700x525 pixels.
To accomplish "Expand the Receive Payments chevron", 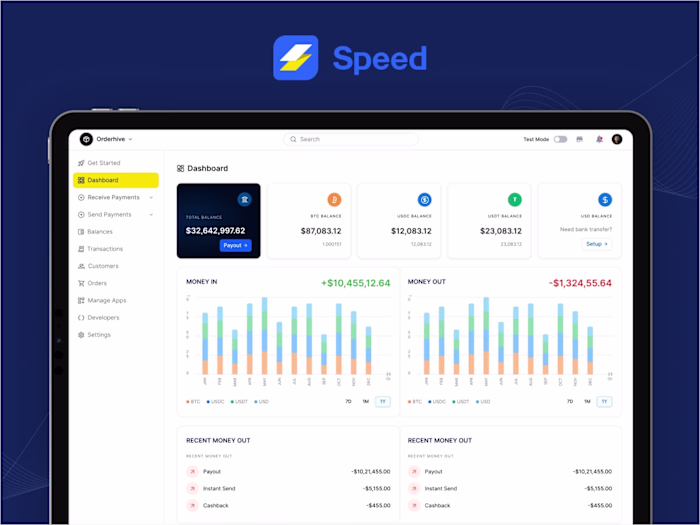I will (x=151, y=197).
